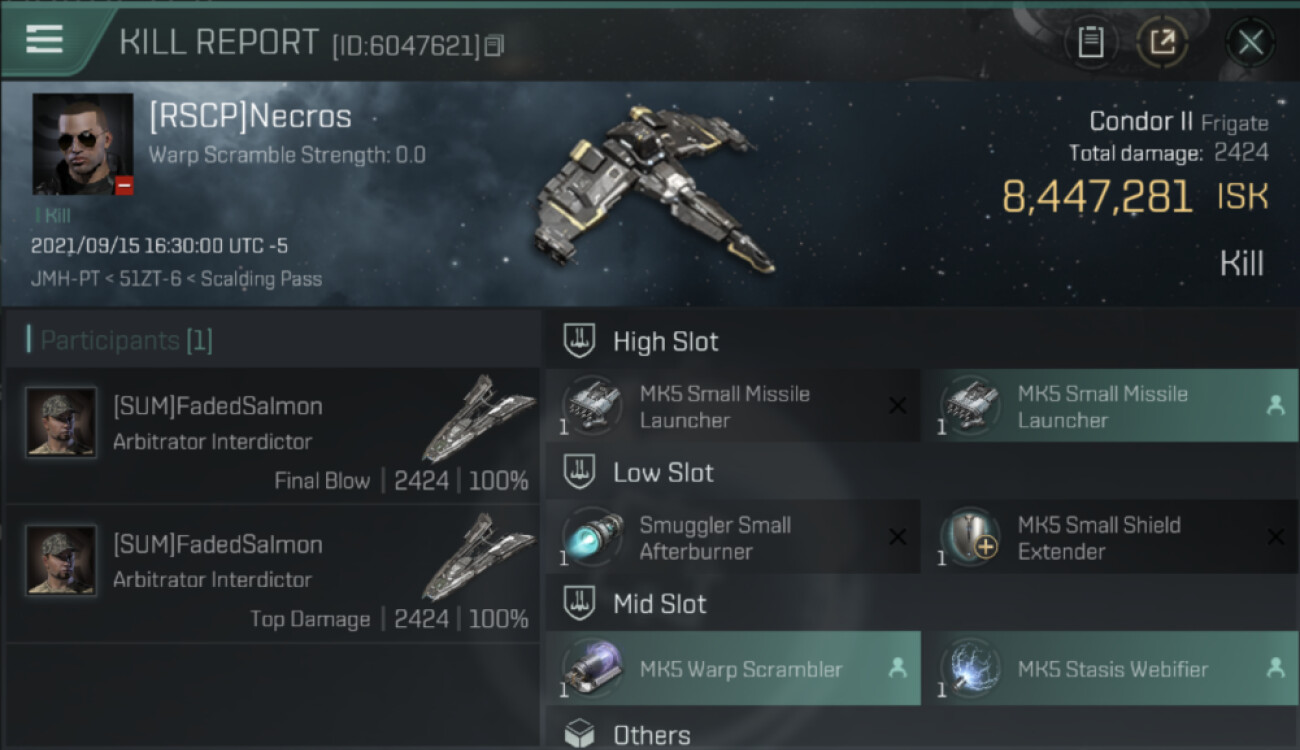Select the Smuggler Small Afterburner icon
Image resolution: width=1300 pixels, height=750 pixels.
[593, 538]
